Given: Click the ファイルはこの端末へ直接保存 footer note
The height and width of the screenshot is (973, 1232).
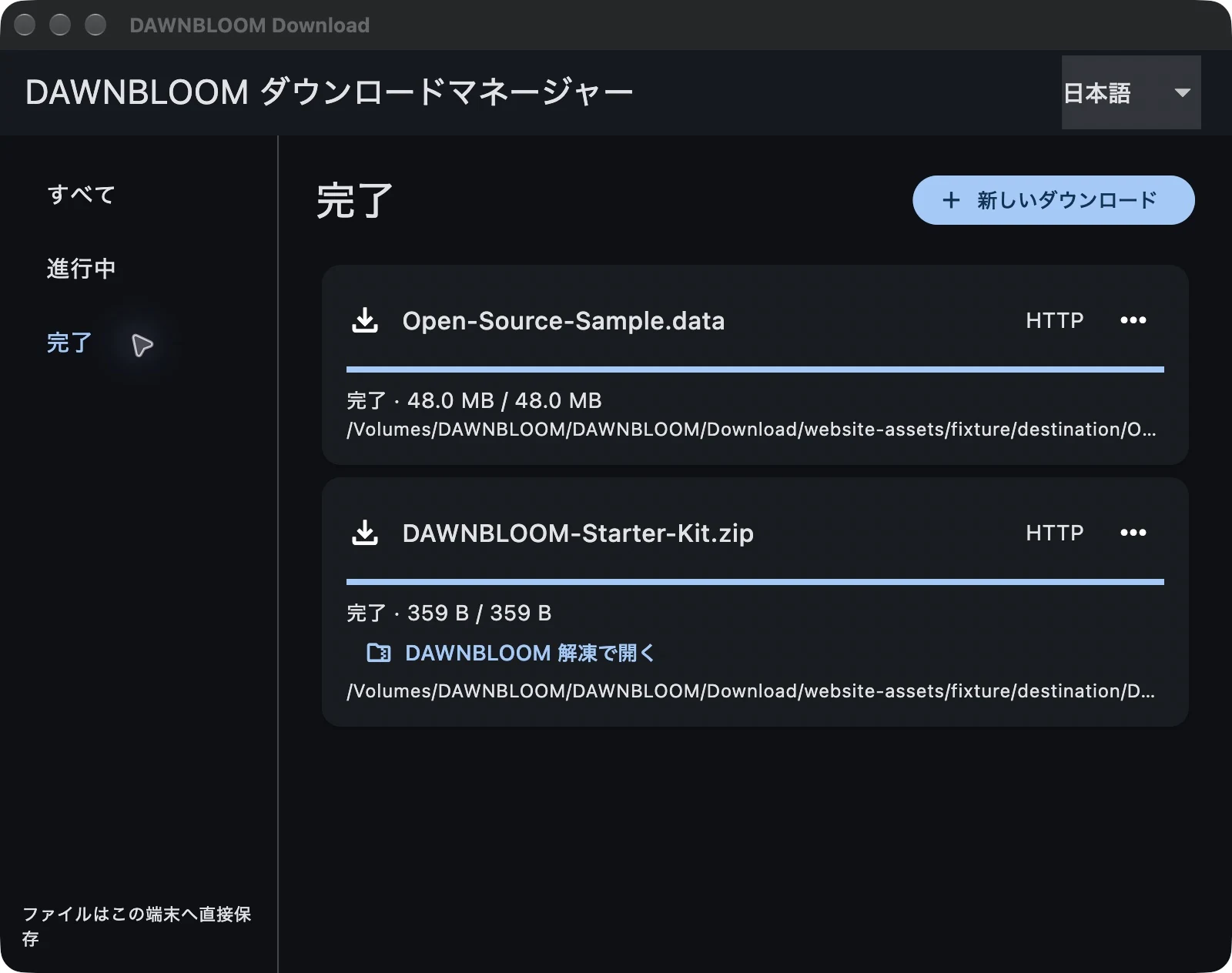Looking at the screenshot, I should point(137,926).
